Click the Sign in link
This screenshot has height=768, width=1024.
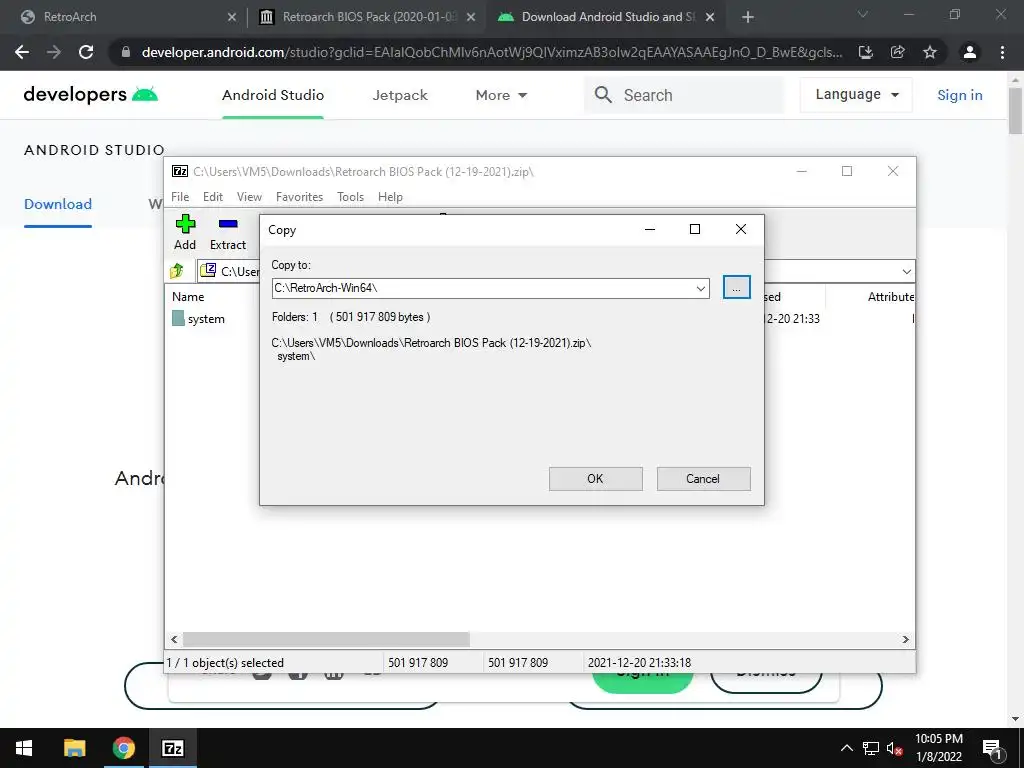(959, 95)
